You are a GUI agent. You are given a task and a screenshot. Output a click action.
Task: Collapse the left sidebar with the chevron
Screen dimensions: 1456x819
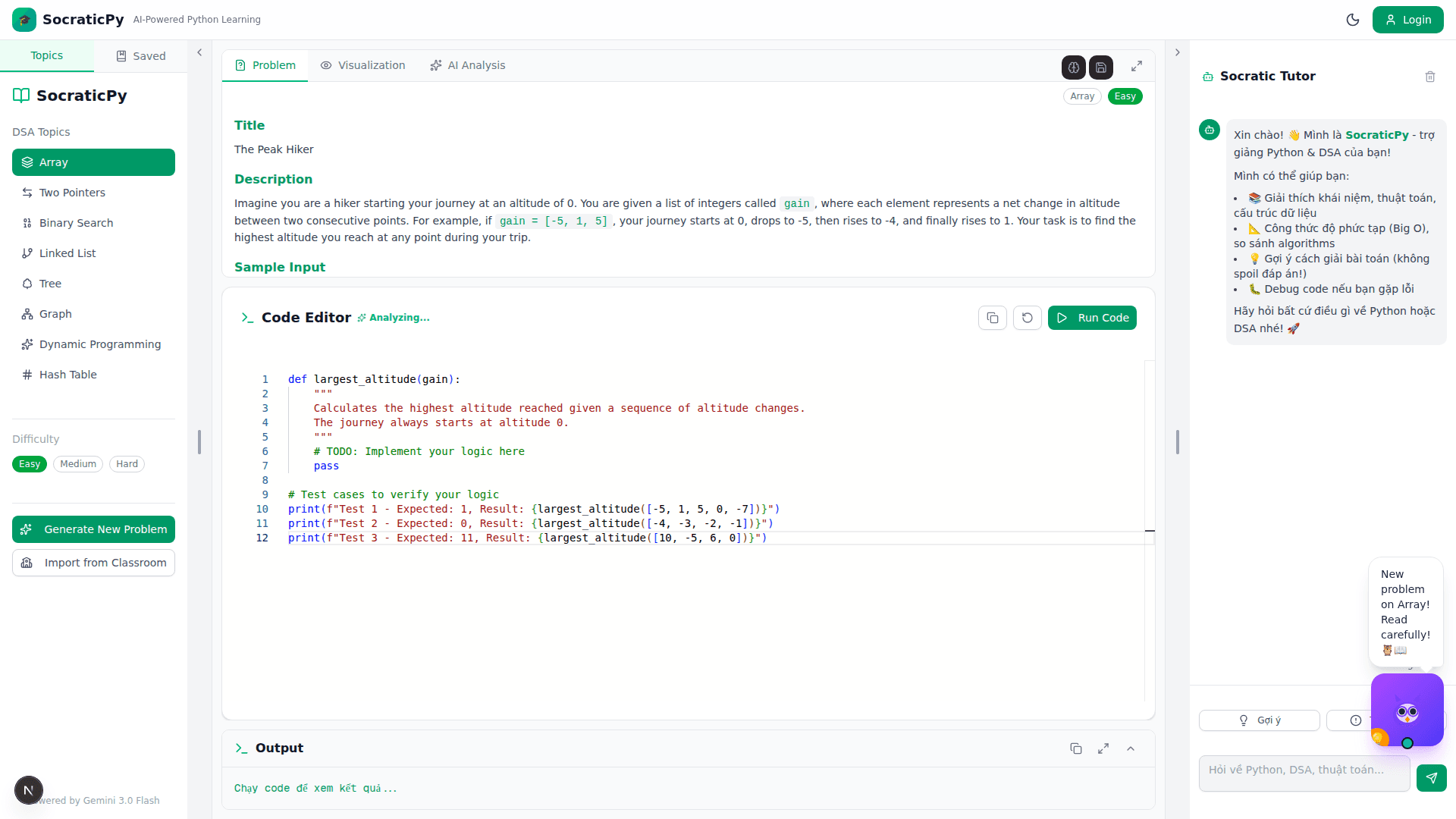[199, 52]
